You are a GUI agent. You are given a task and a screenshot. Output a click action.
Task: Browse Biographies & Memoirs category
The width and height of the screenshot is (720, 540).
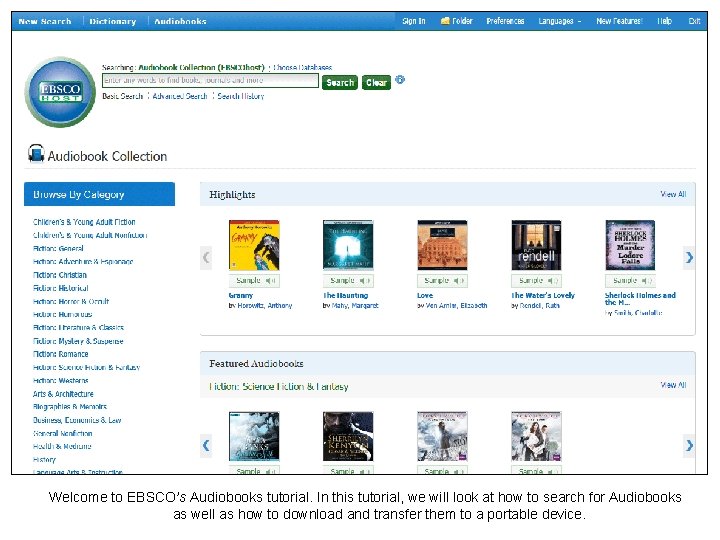(70, 407)
